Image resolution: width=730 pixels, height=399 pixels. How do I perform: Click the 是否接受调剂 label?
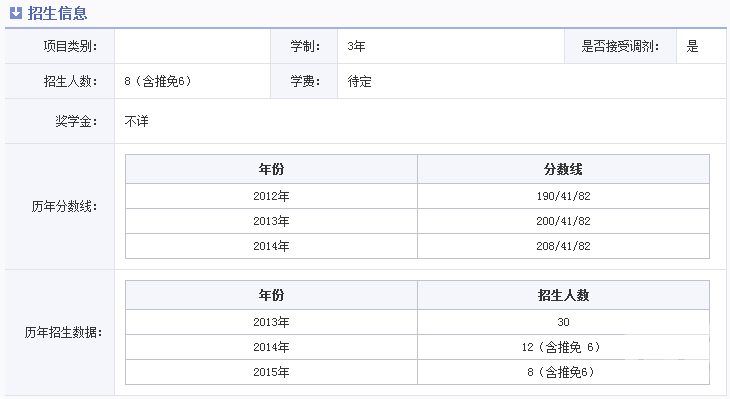[620, 46]
